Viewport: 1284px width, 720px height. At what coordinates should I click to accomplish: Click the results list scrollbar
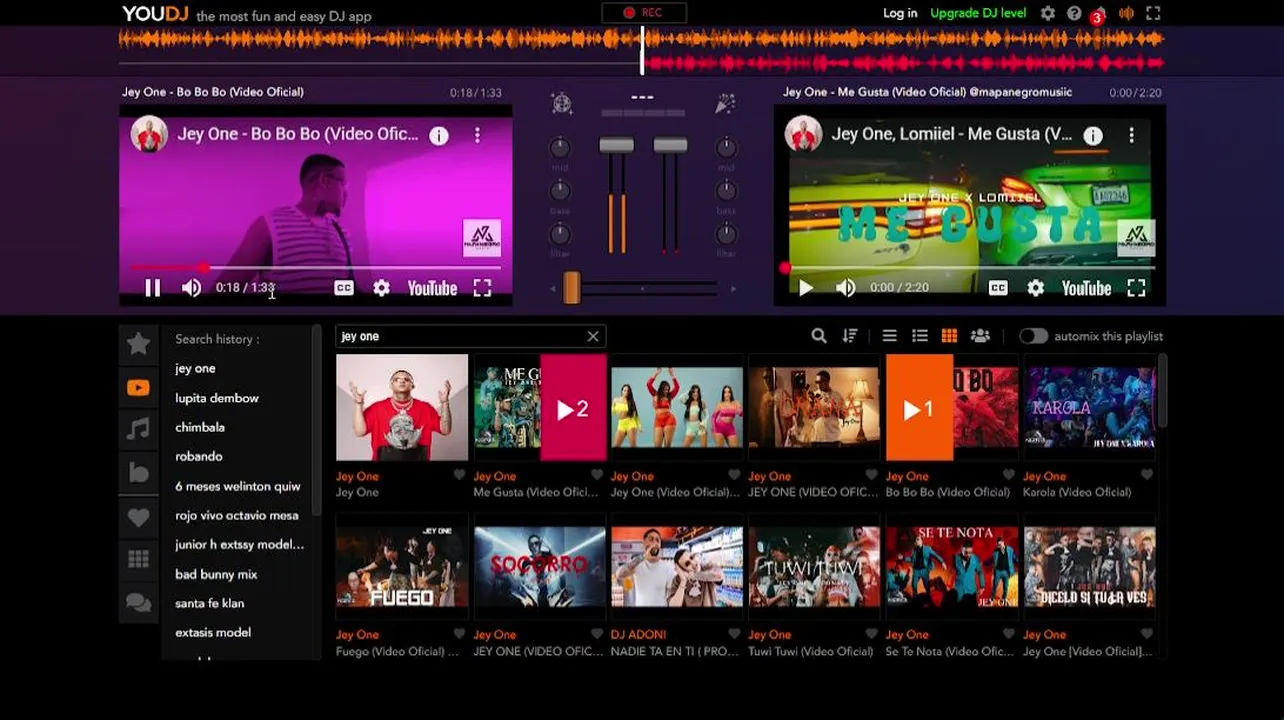[1162, 394]
